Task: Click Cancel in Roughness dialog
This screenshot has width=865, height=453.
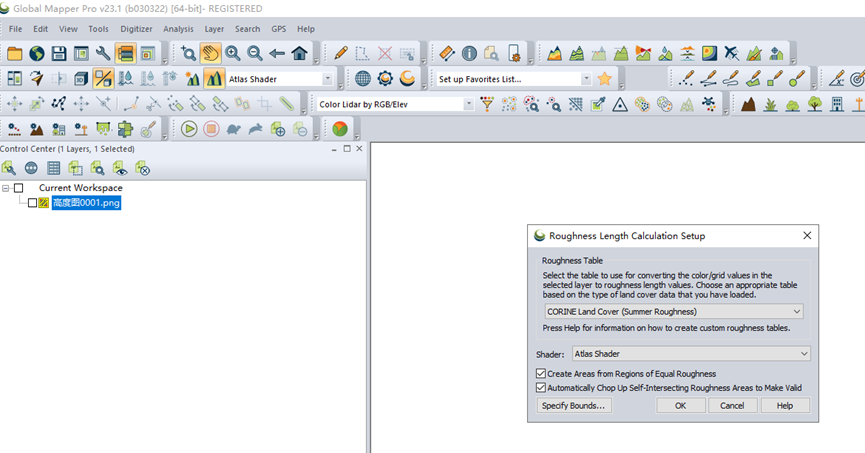Action: click(x=732, y=406)
